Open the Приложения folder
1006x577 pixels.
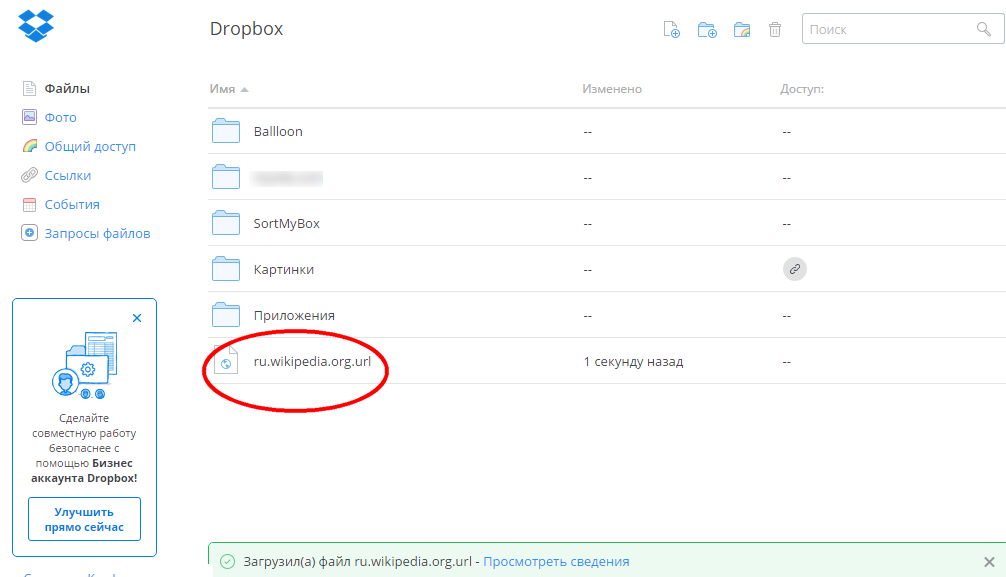294,316
